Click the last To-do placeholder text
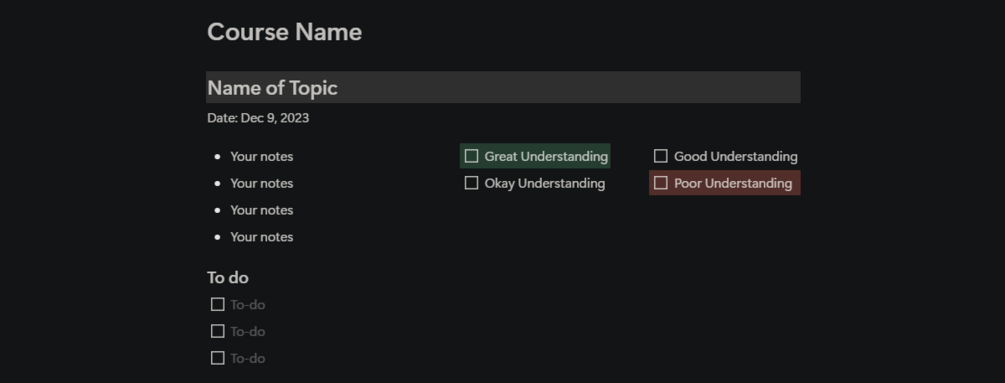Viewport: 1005px width, 383px height. pos(248,359)
